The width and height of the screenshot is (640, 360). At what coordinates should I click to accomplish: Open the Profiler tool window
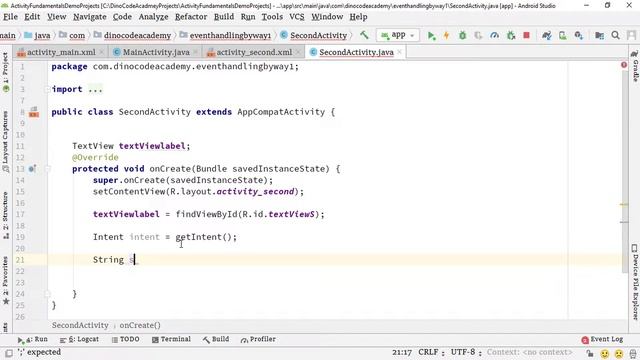tap(258, 339)
